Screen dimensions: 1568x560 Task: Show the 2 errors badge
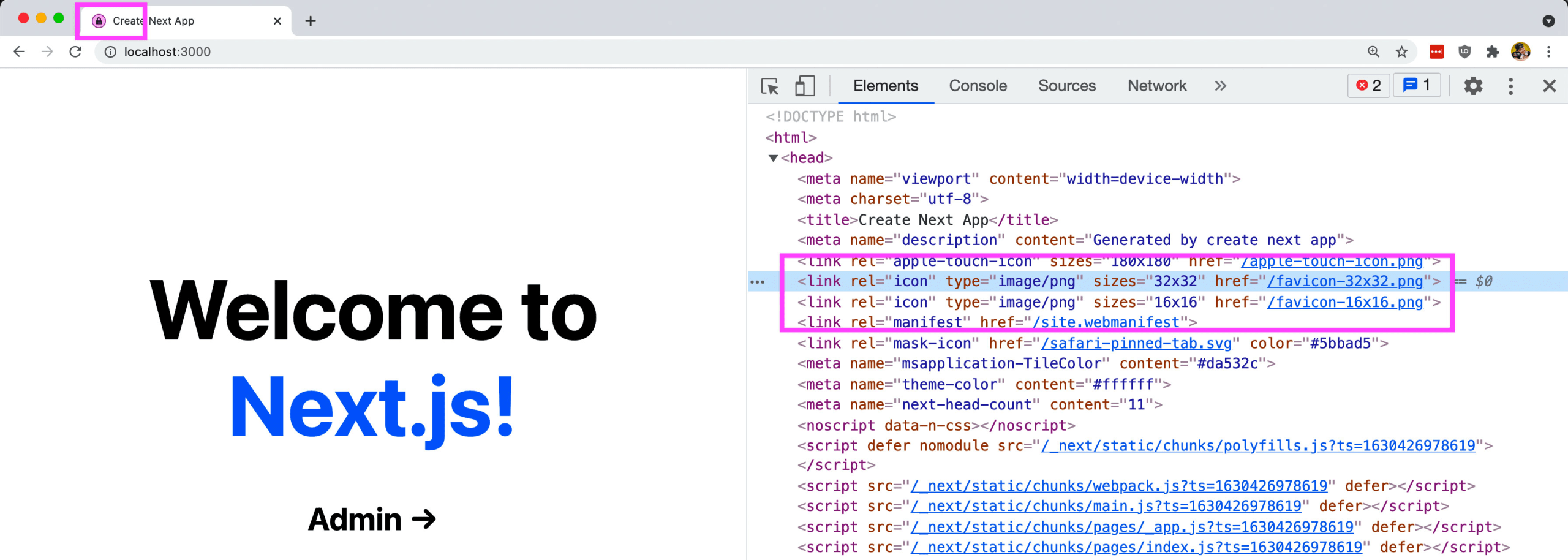1368,85
